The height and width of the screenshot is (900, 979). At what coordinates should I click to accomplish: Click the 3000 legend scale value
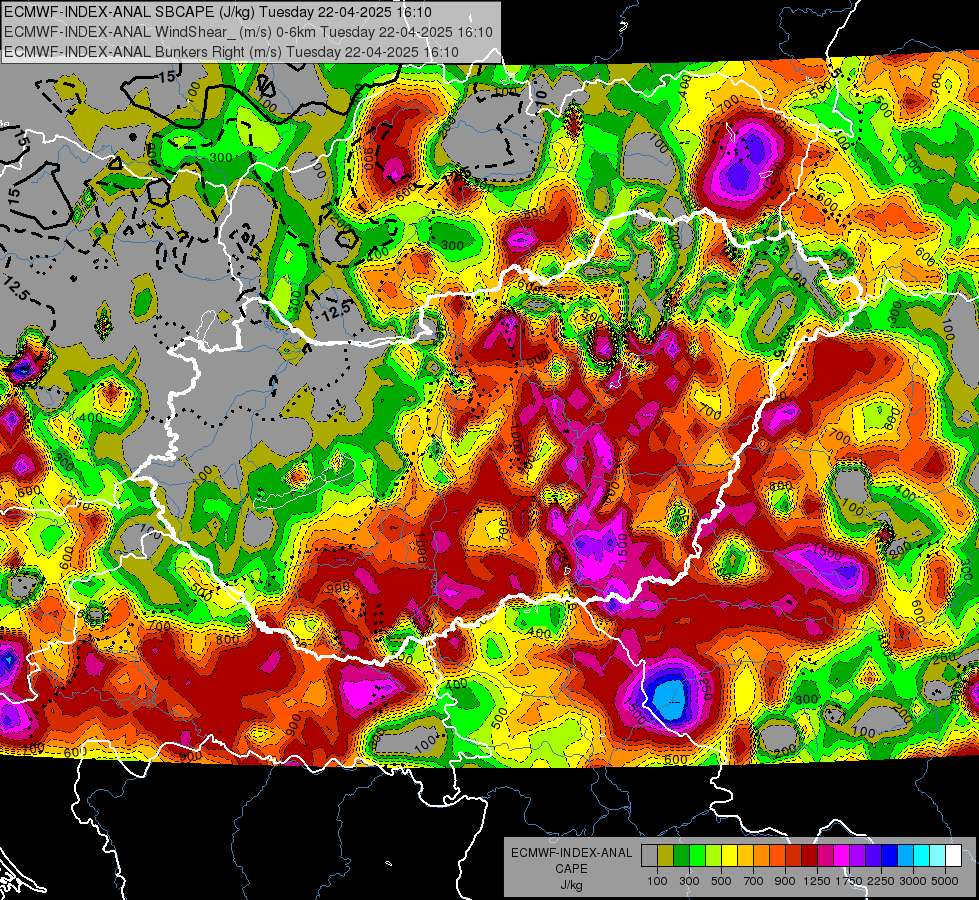tap(913, 881)
